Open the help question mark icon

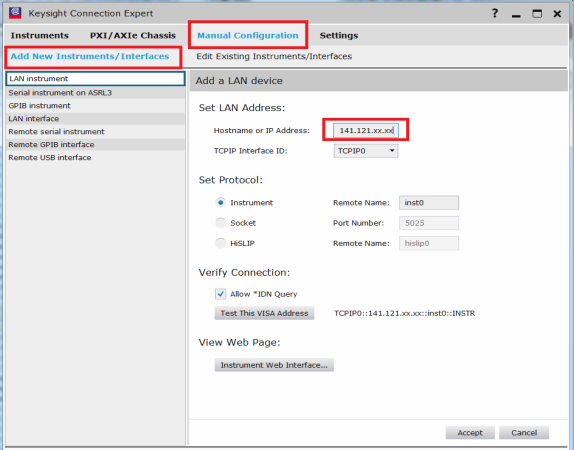click(495, 13)
